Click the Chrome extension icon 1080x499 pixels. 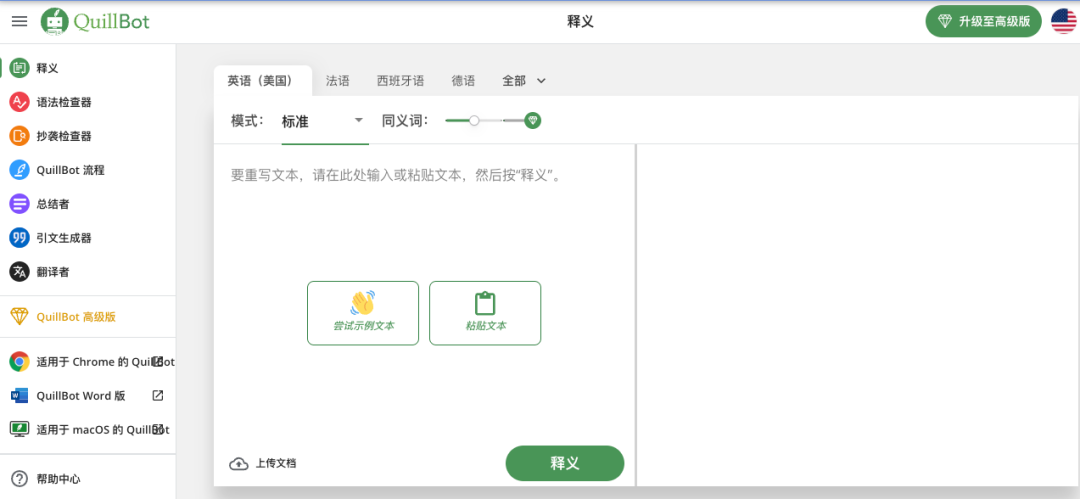click(19, 362)
